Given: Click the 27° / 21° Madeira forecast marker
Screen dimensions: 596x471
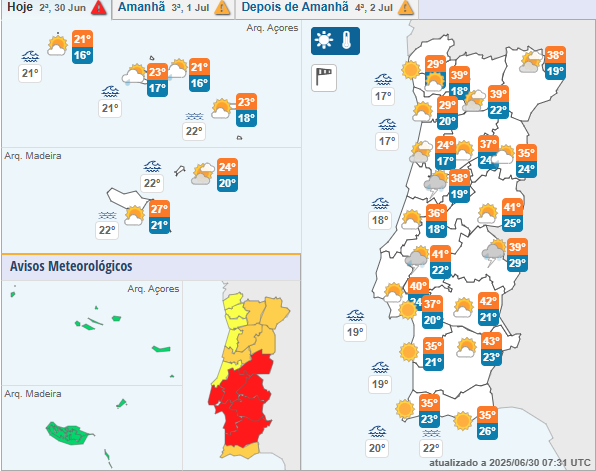Looking at the screenshot, I should pos(159,217).
